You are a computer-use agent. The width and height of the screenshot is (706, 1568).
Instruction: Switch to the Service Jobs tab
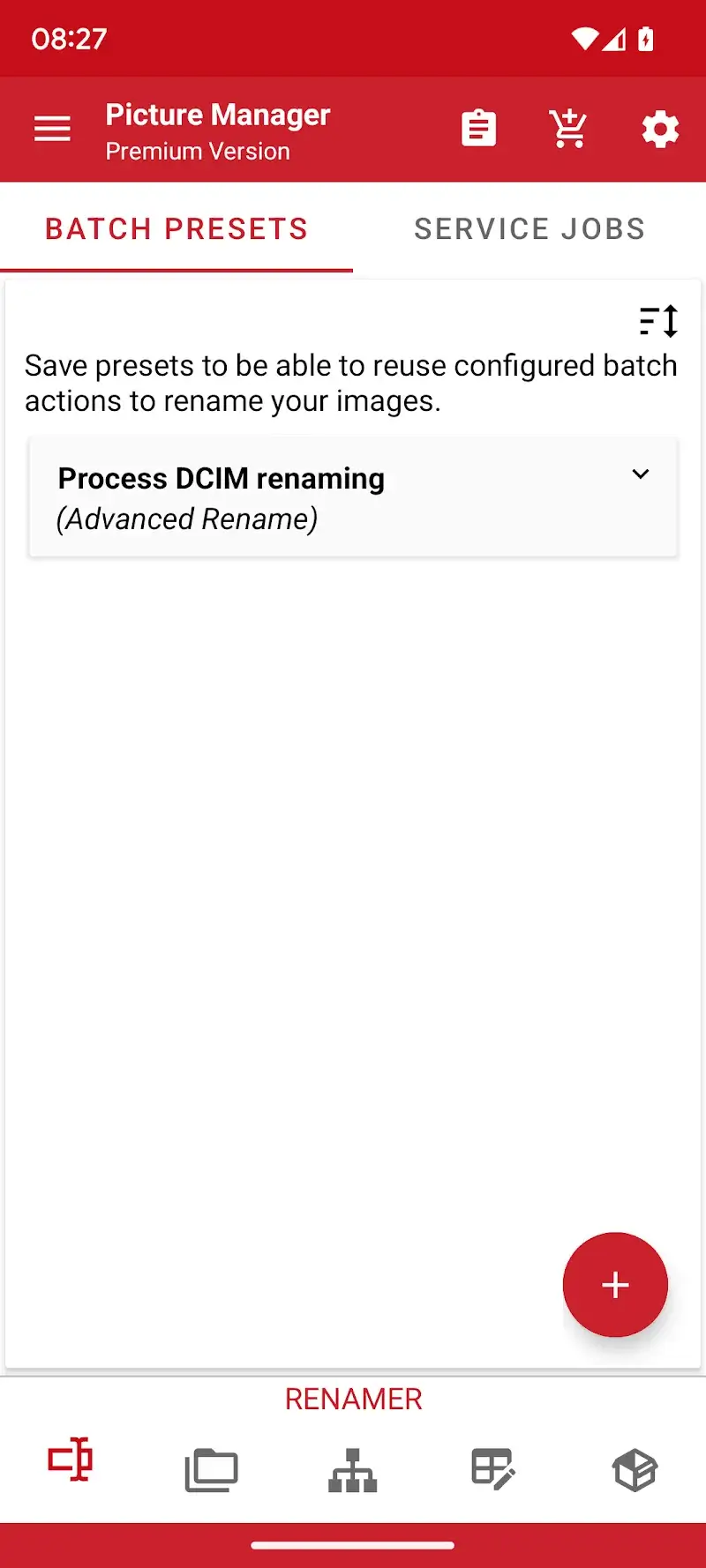[x=529, y=229]
